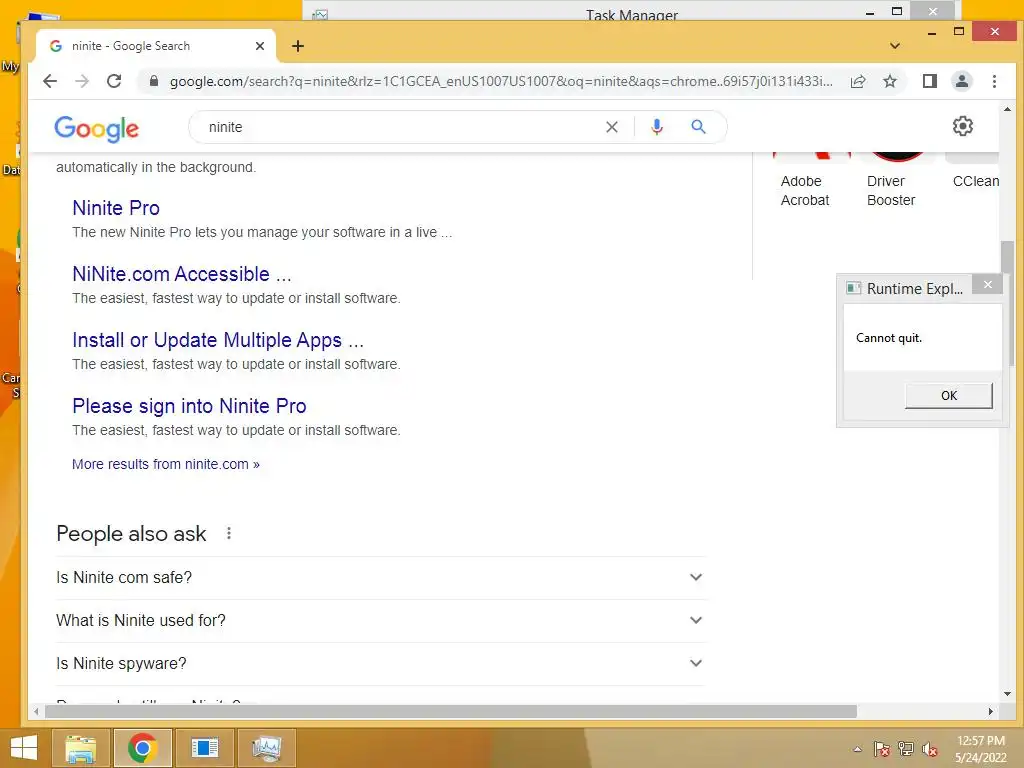
Task: Click horizontal scroll left arrow
Action: [x=37, y=711]
